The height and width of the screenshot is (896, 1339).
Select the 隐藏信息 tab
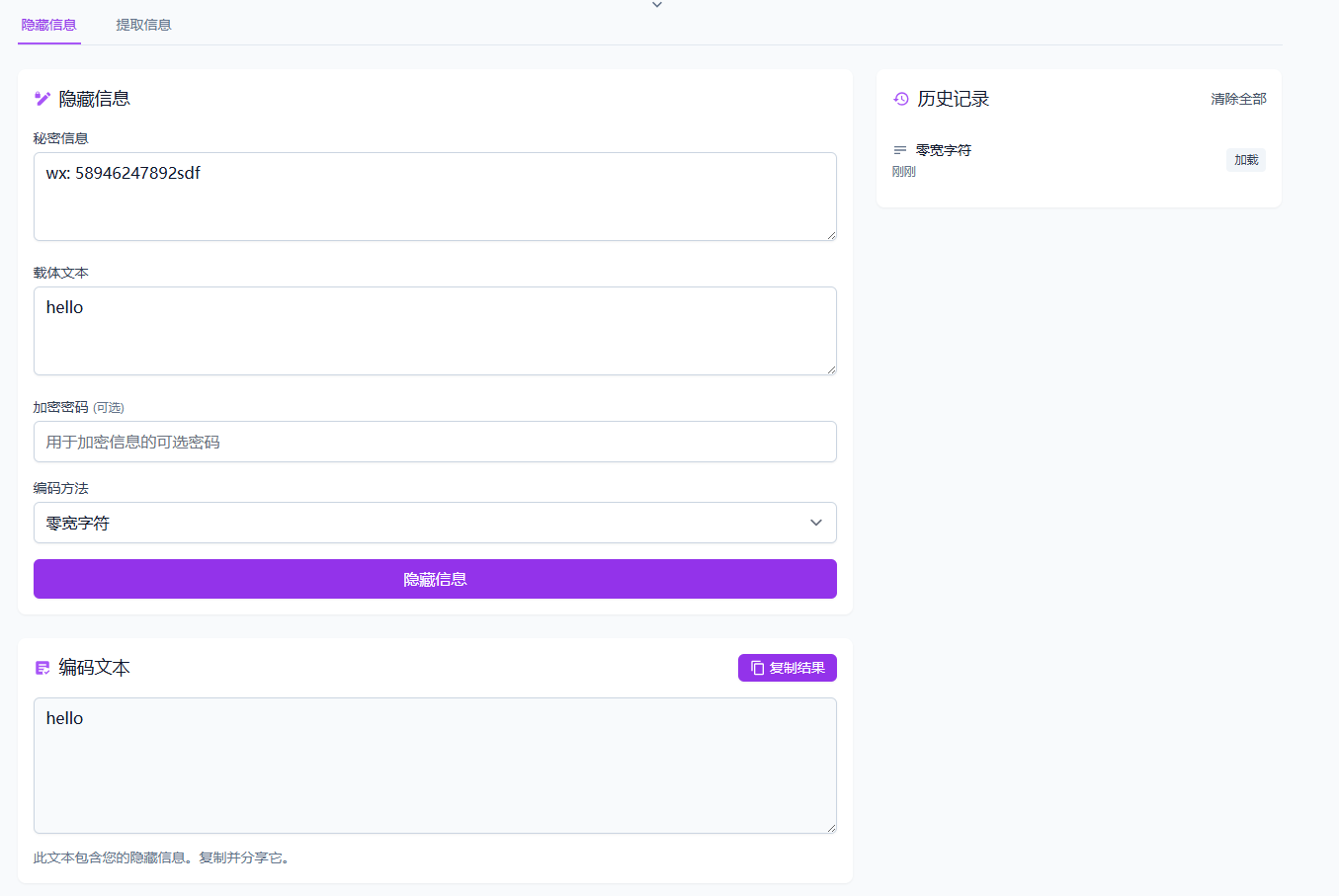pyautogui.click(x=48, y=25)
